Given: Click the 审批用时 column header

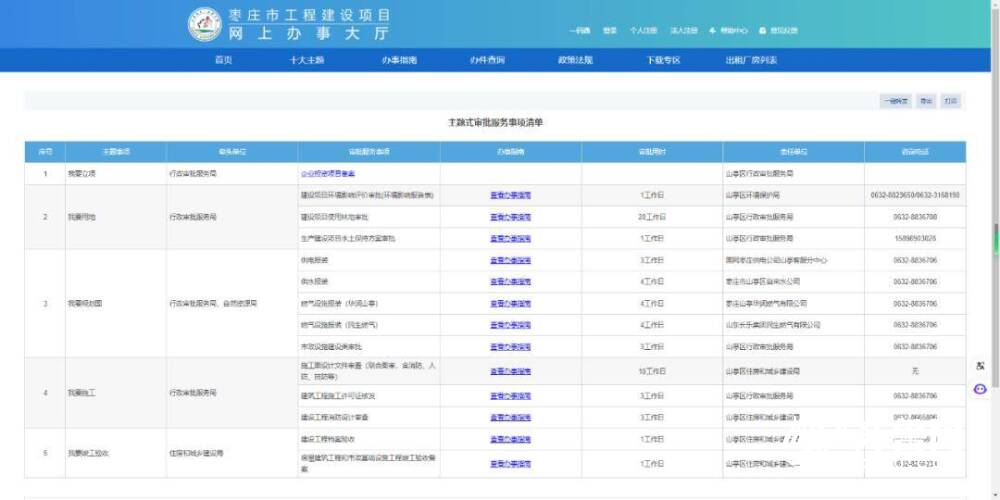Looking at the screenshot, I should coord(652,152).
